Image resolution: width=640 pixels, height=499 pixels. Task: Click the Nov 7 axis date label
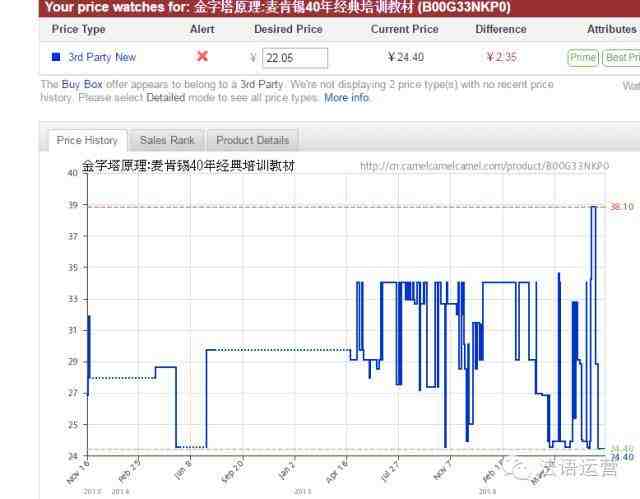(x=443, y=470)
